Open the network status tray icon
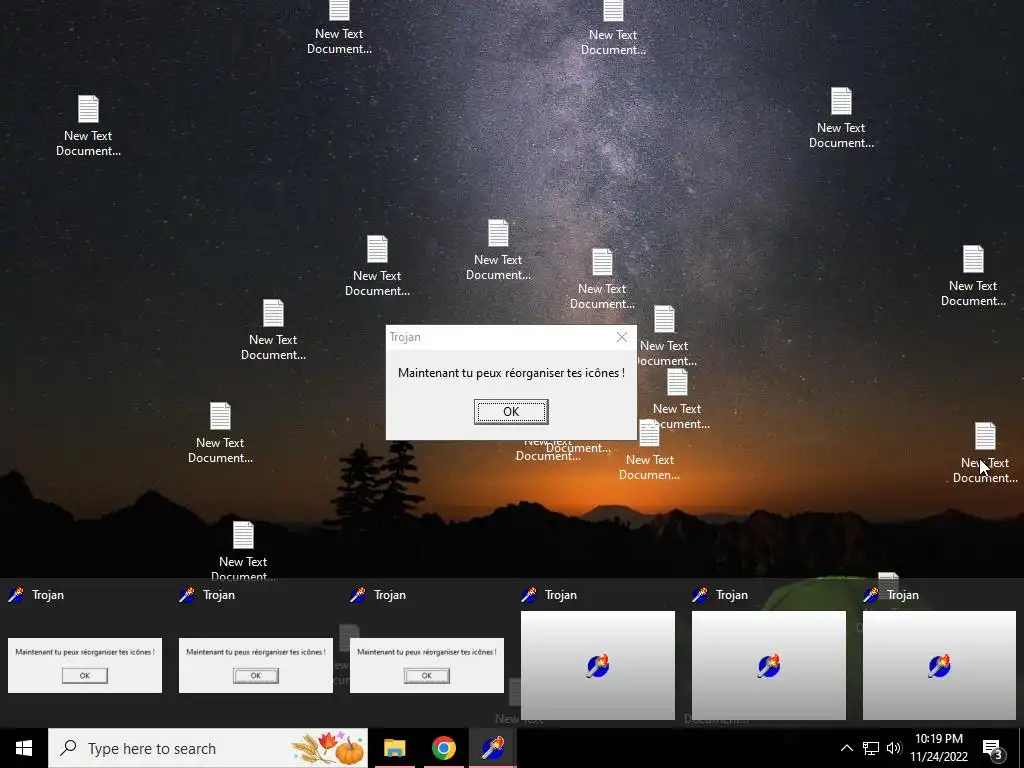 [871, 748]
